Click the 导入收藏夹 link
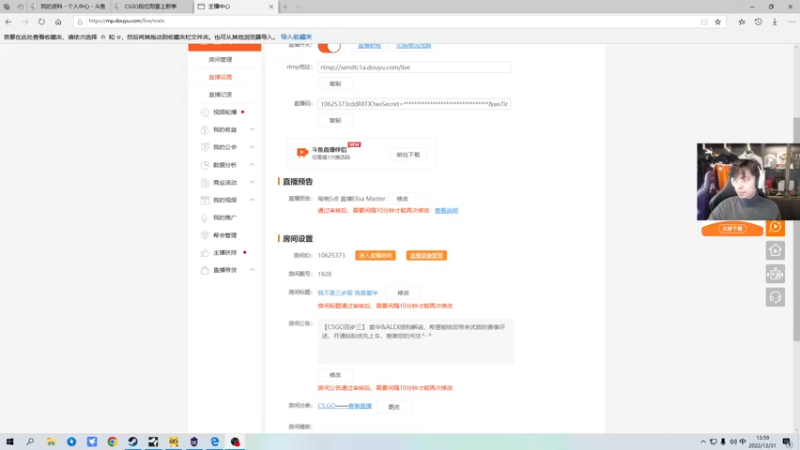This screenshot has width=800, height=450. click(x=296, y=37)
